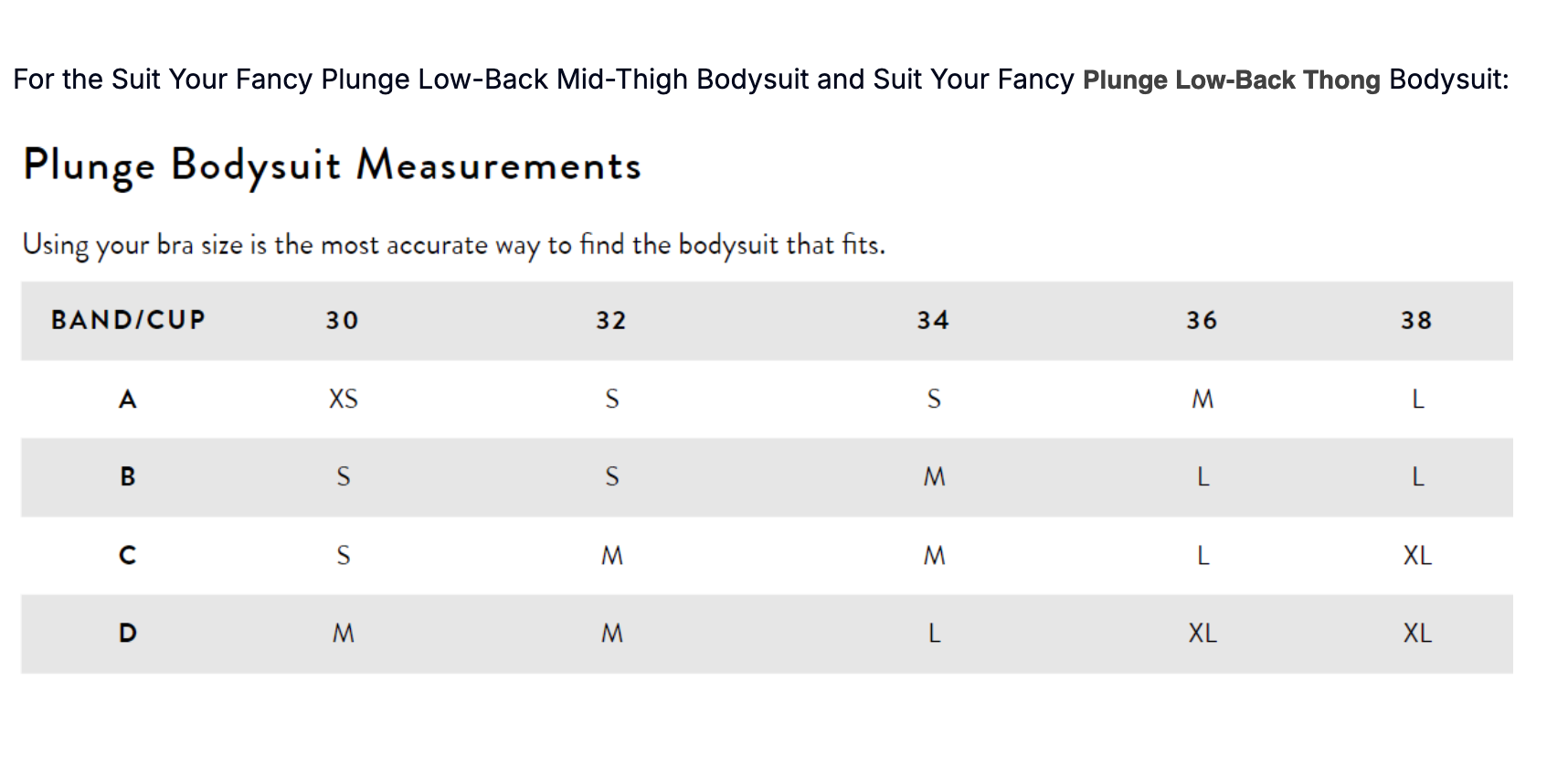Click the M cell for 32C
Image resolution: width=1568 pixels, height=768 pixels.
612,555
